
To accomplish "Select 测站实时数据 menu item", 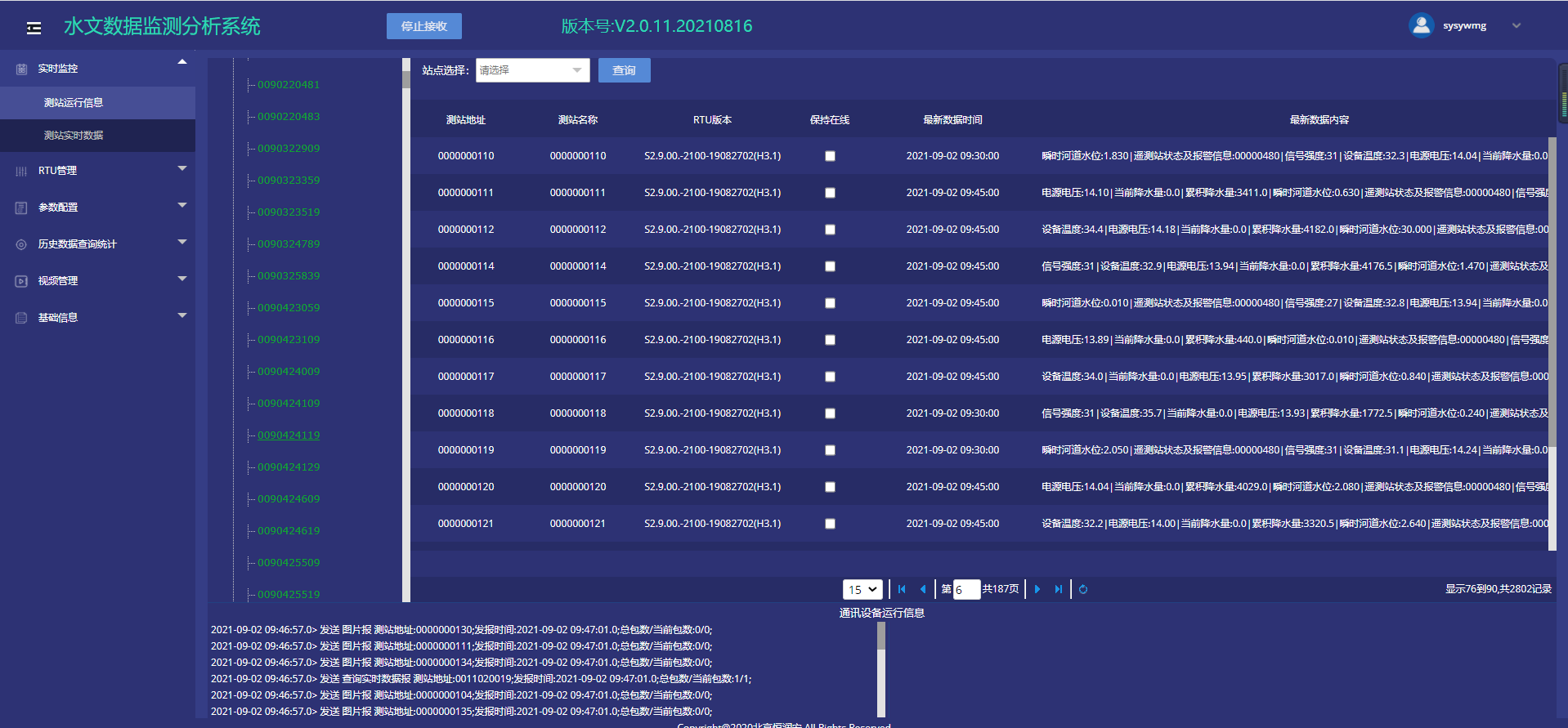I will (97, 136).
